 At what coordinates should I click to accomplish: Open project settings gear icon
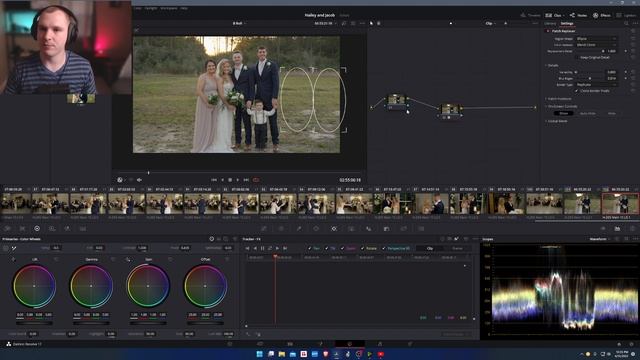pyautogui.click(x=632, y=344)
